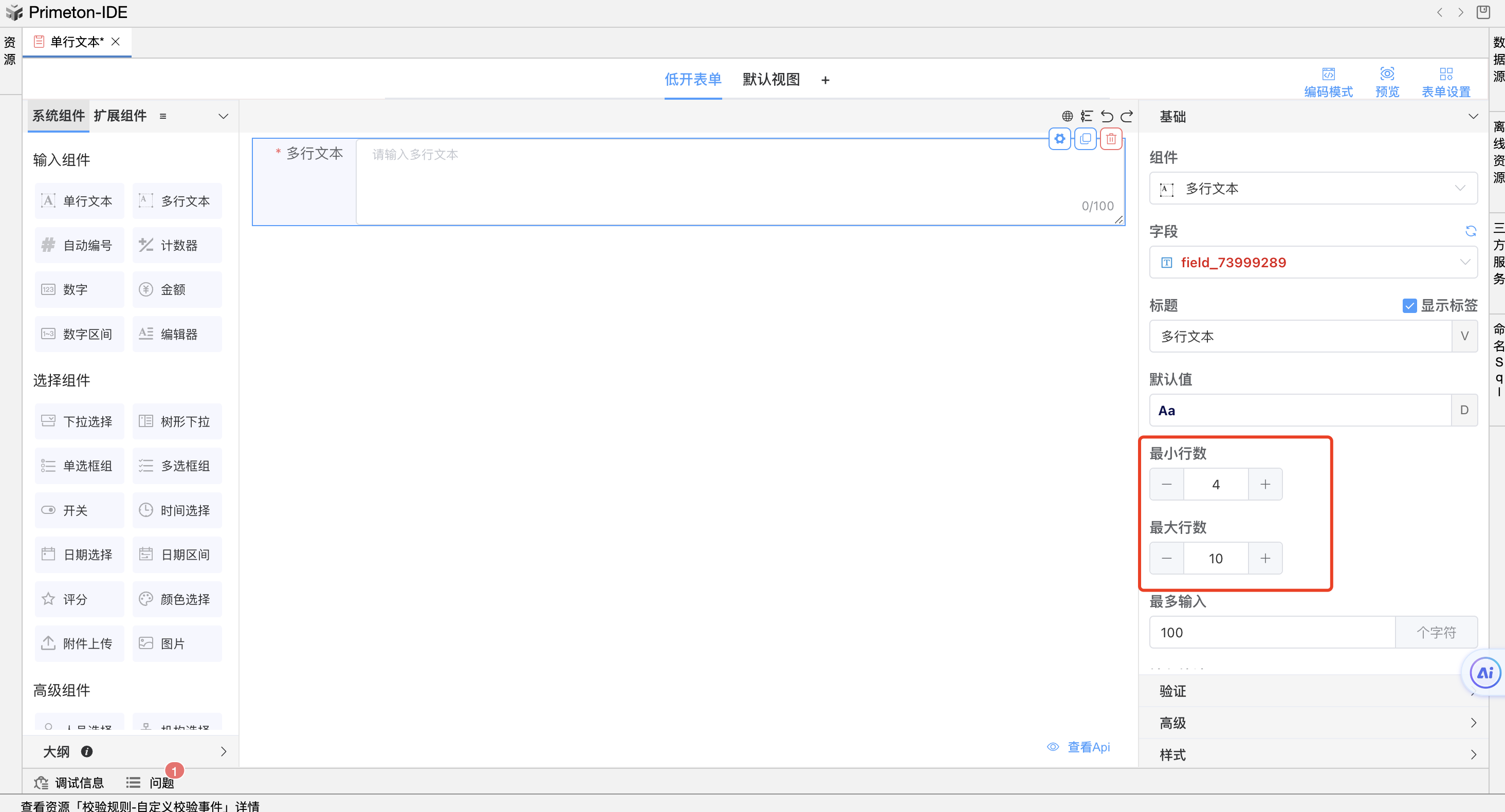Open the field_73999289 dropdown

(x=1313, y=262)
